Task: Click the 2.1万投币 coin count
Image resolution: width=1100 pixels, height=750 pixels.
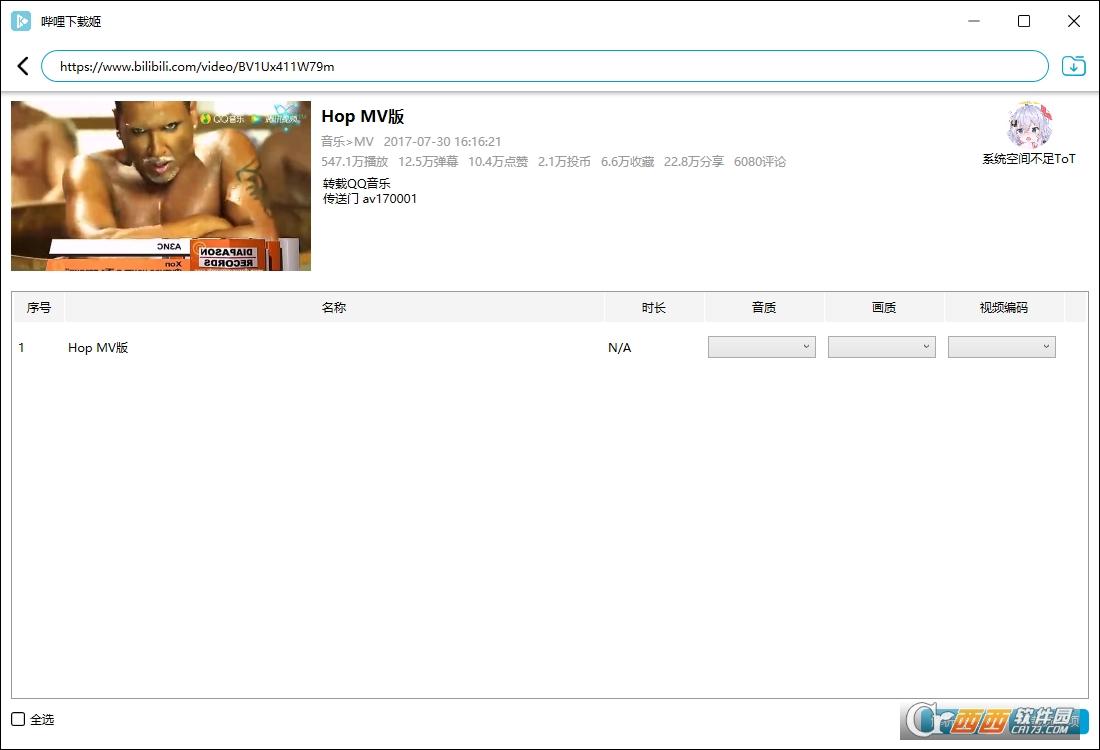Action: click(564, 161)
